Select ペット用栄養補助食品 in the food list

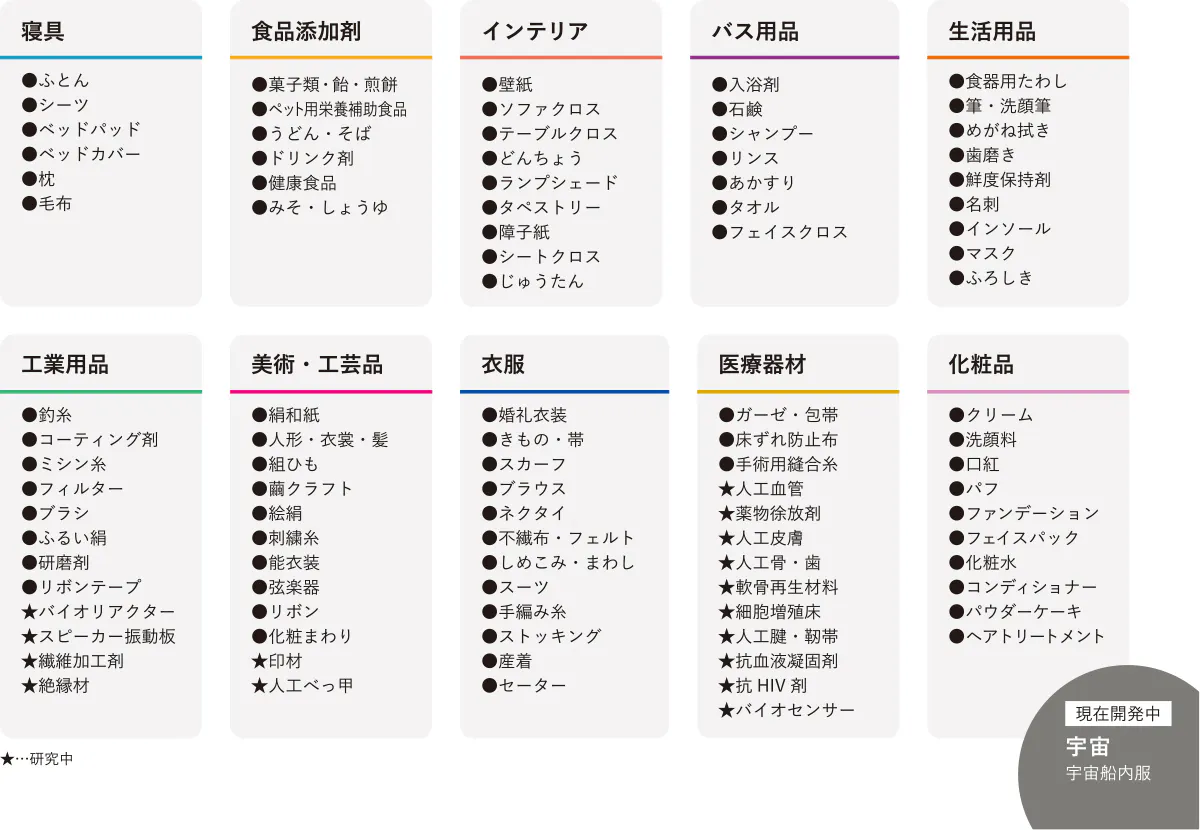click(337, 109)
